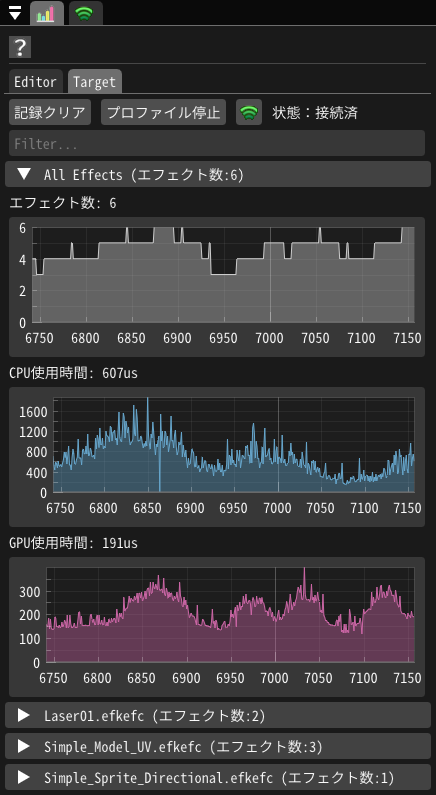Focus the Filter input field
436x795 pixels.
point(217,143)
